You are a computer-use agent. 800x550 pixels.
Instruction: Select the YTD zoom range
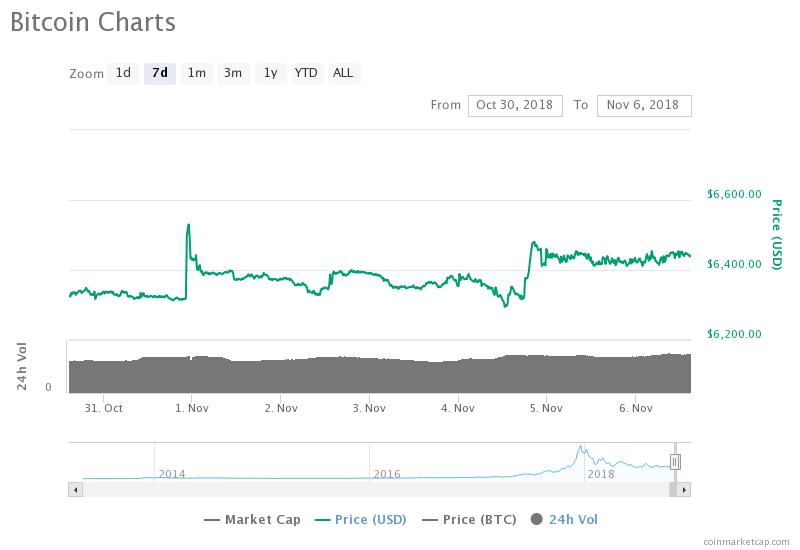click(x=307, y=73)
